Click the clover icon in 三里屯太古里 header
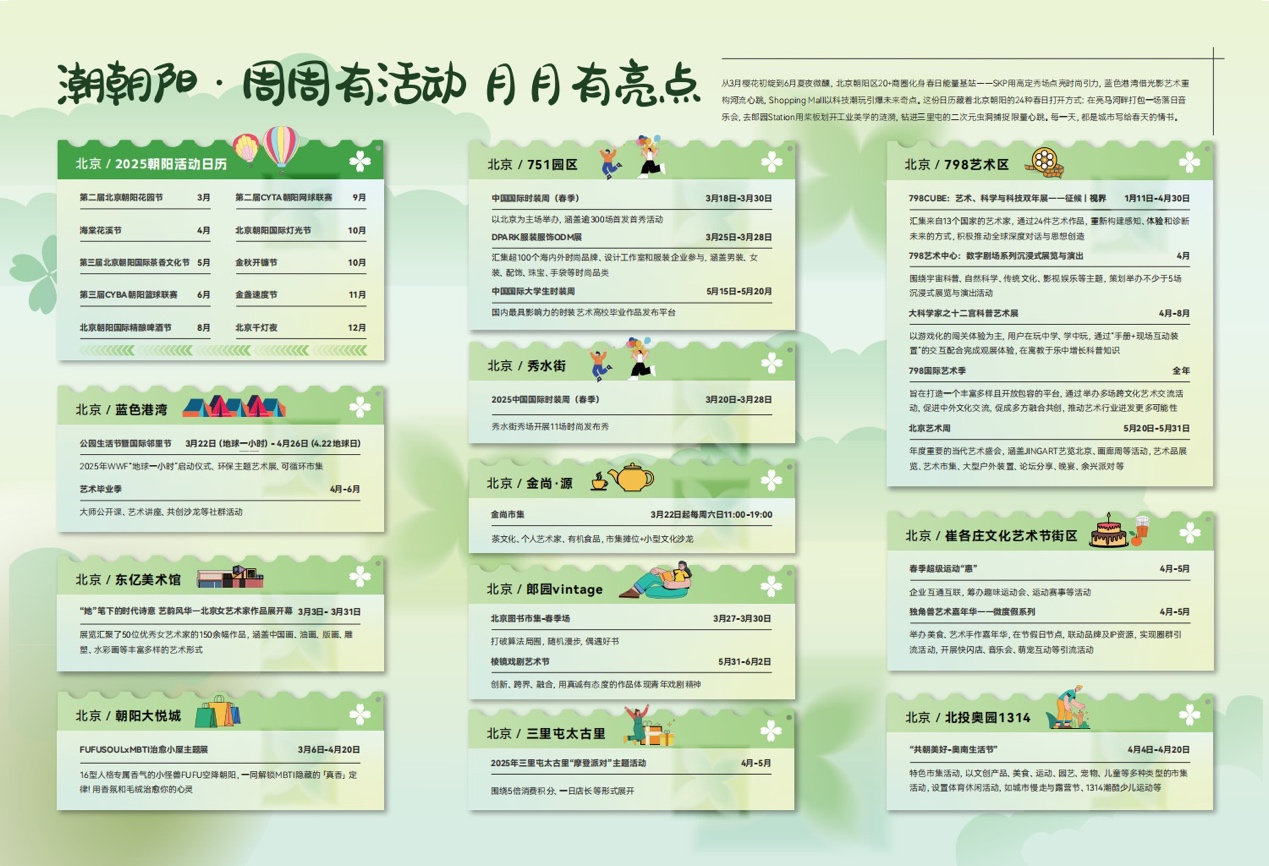Image resolution: width=1269 pixels, height=866 pixels. point(771,732)
